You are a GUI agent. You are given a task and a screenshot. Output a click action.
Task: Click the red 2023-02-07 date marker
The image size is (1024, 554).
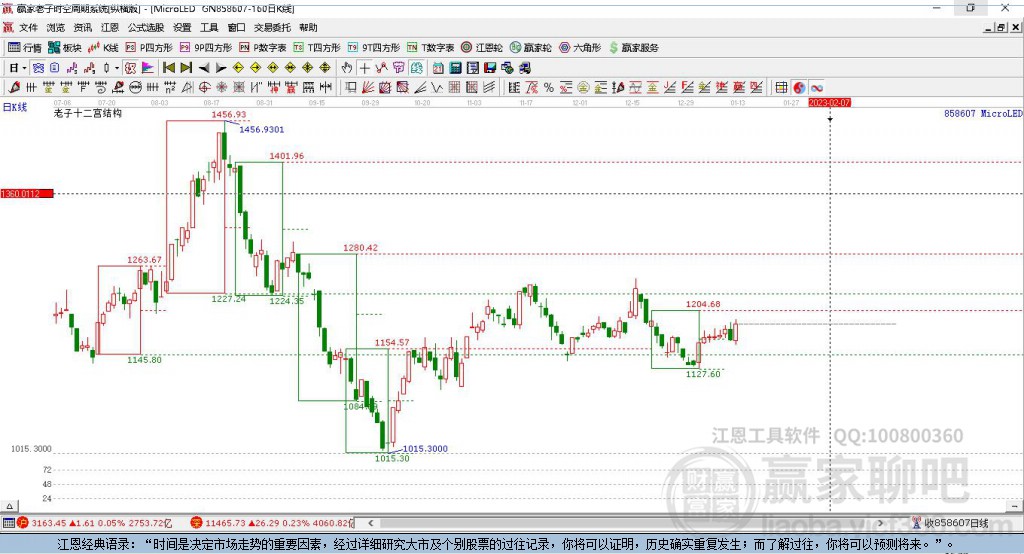pos(829,103)
